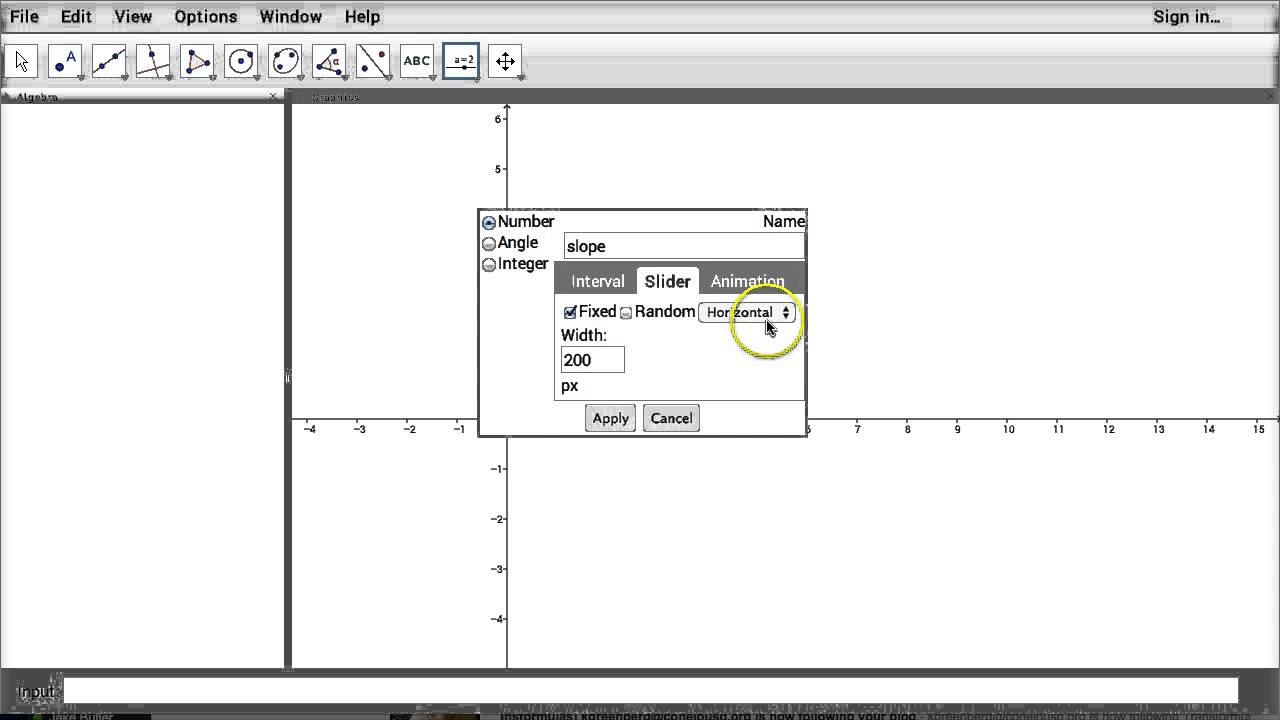Click the Sign in... link
This screenshot has width=1280, height=720.
pos(1186,16)
